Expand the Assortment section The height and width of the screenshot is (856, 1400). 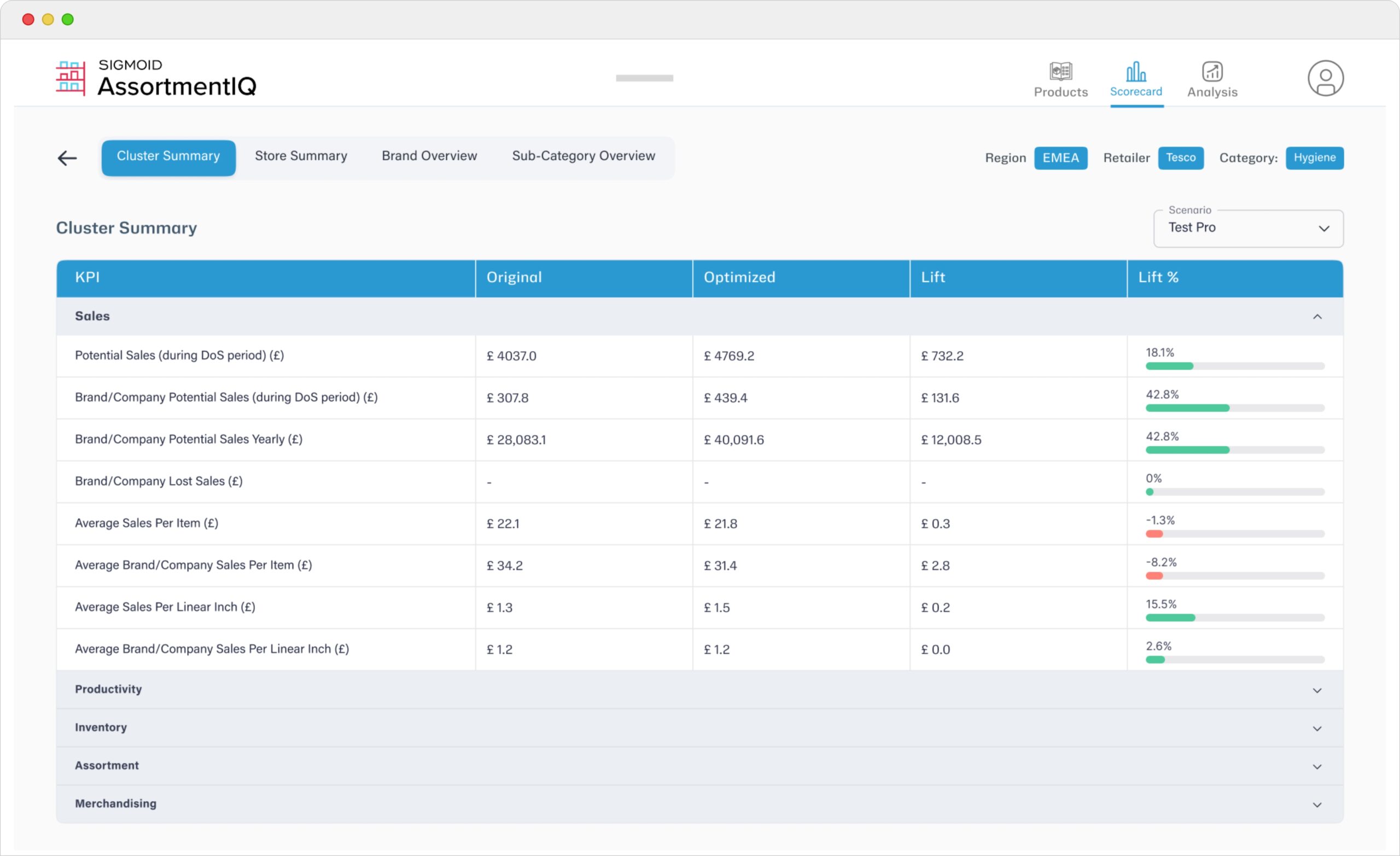click(x=1317, y=766)
